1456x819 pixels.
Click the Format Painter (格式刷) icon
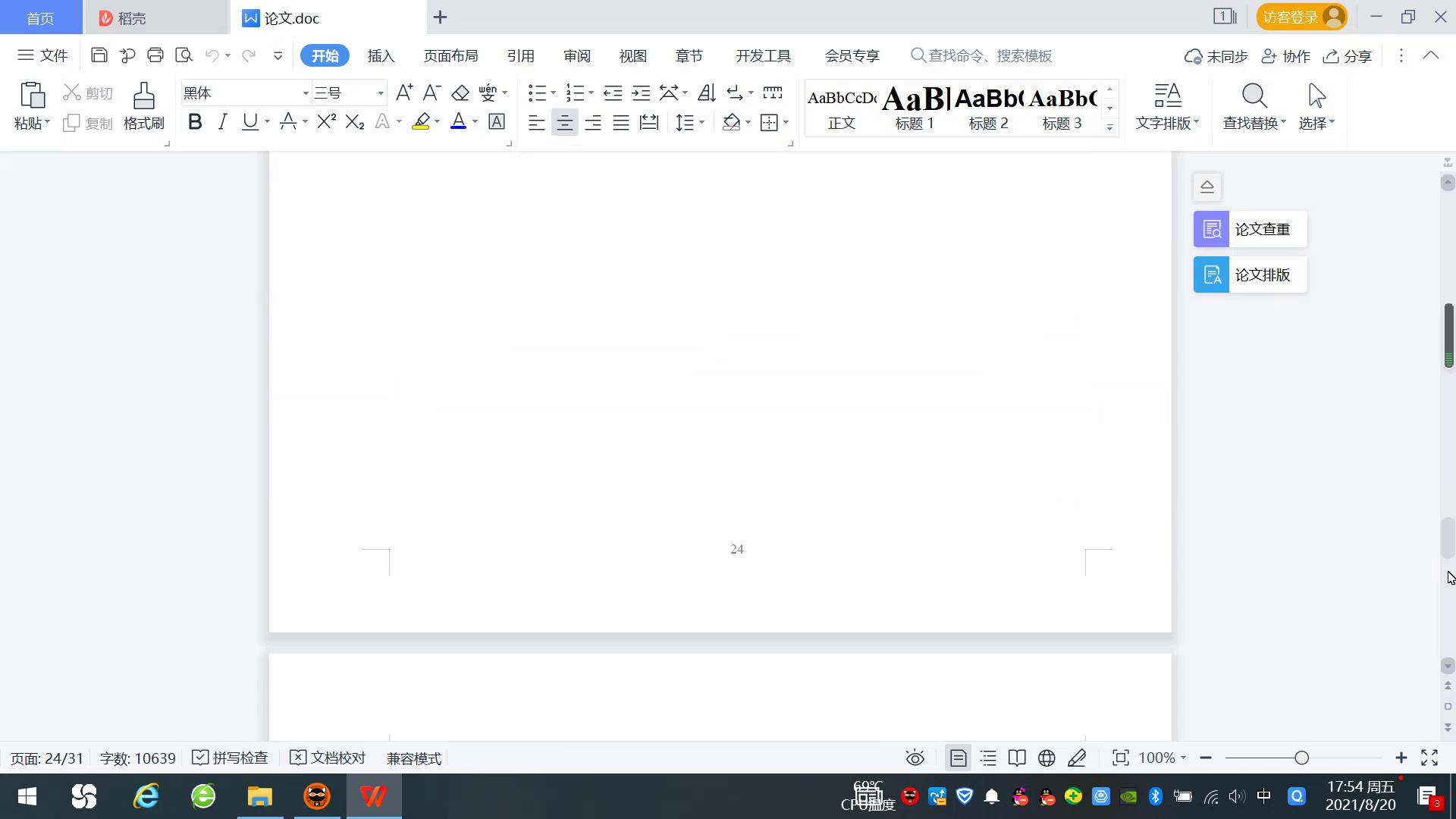tap(143, 97)
